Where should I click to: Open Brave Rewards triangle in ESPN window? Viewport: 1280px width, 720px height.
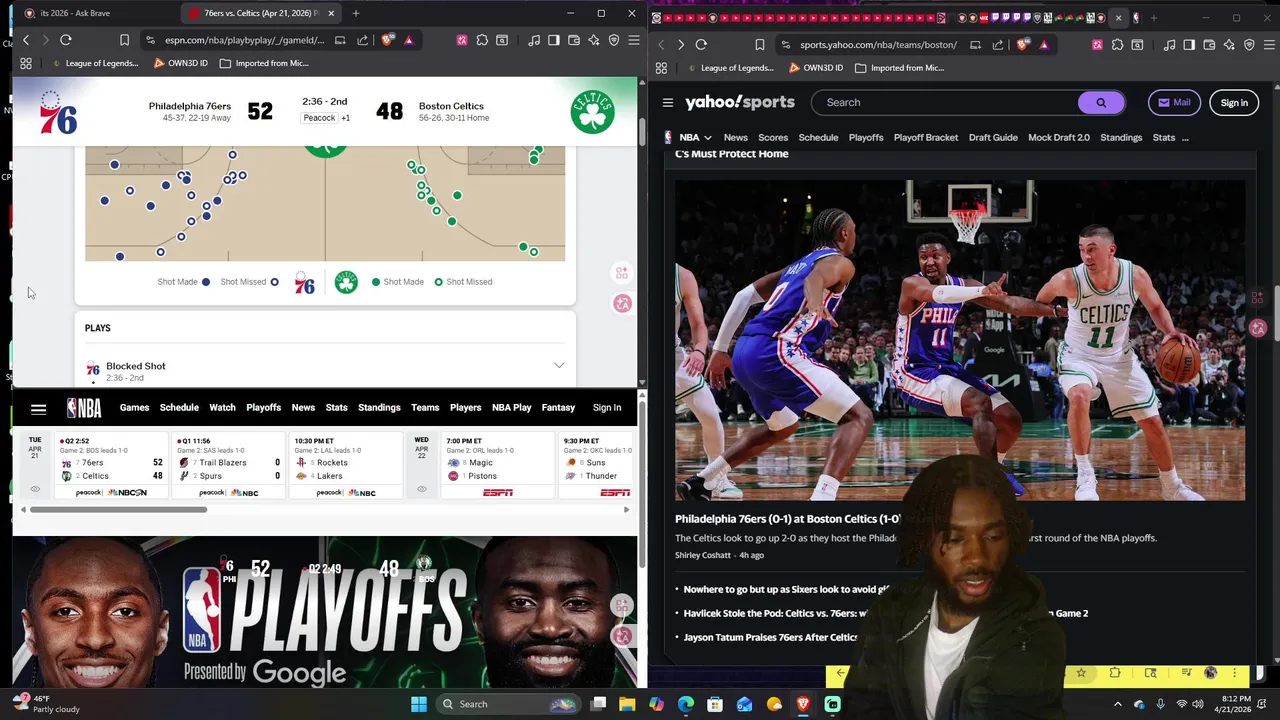point(409,40)
